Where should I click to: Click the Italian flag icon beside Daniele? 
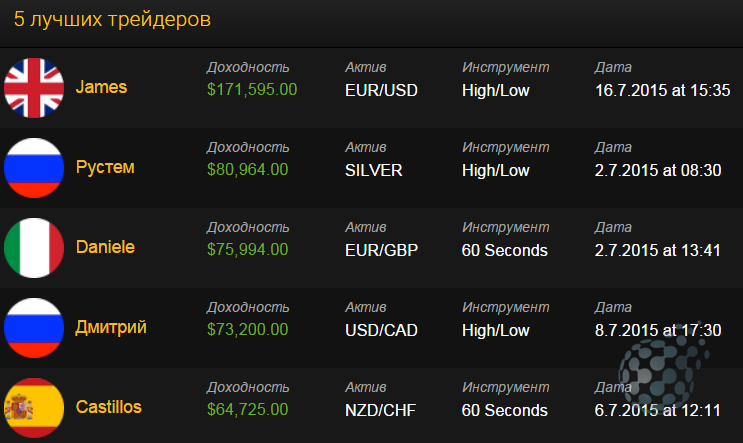pos(34,248)
